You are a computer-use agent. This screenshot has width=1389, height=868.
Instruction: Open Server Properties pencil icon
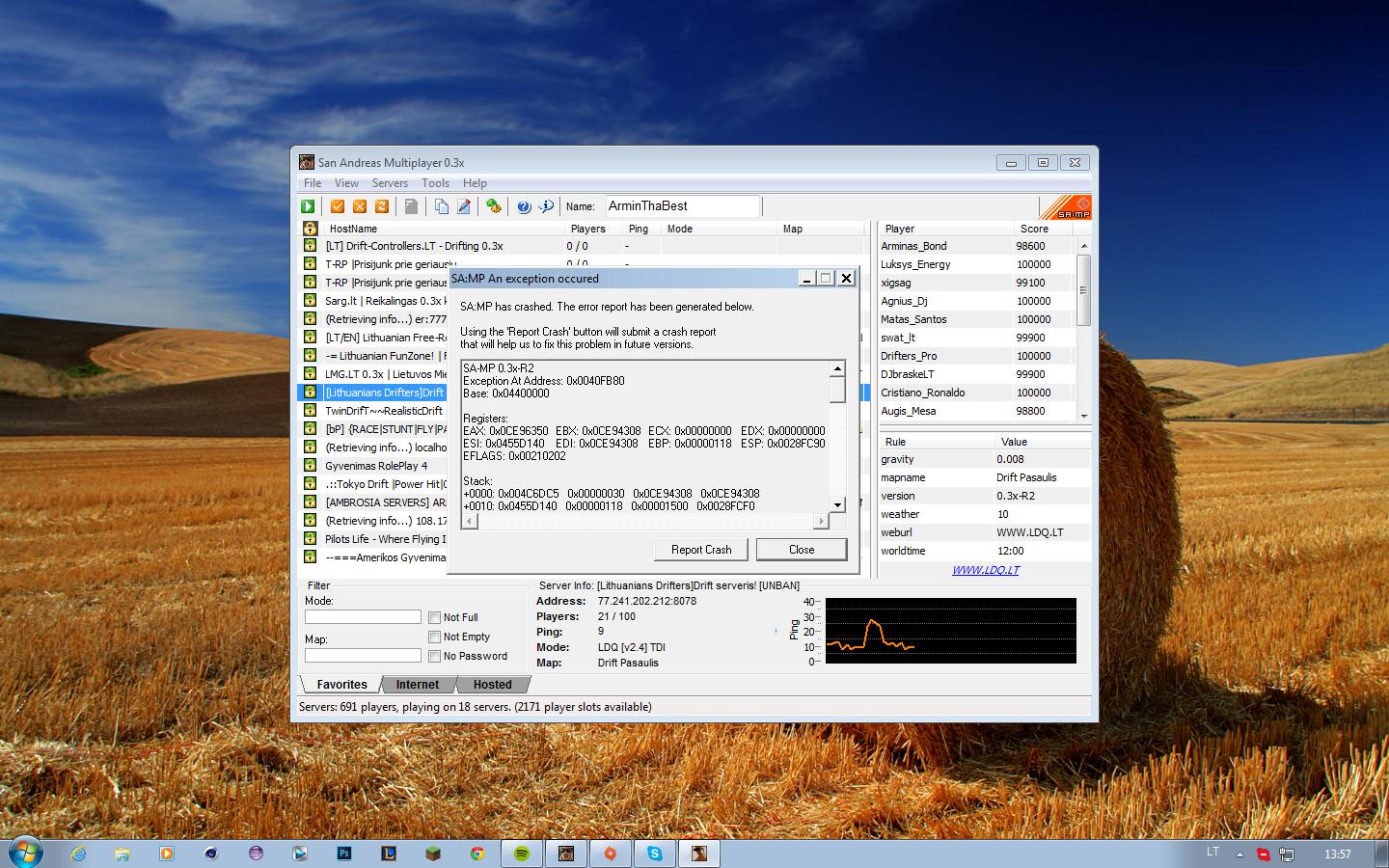click(x=464, y=206)
